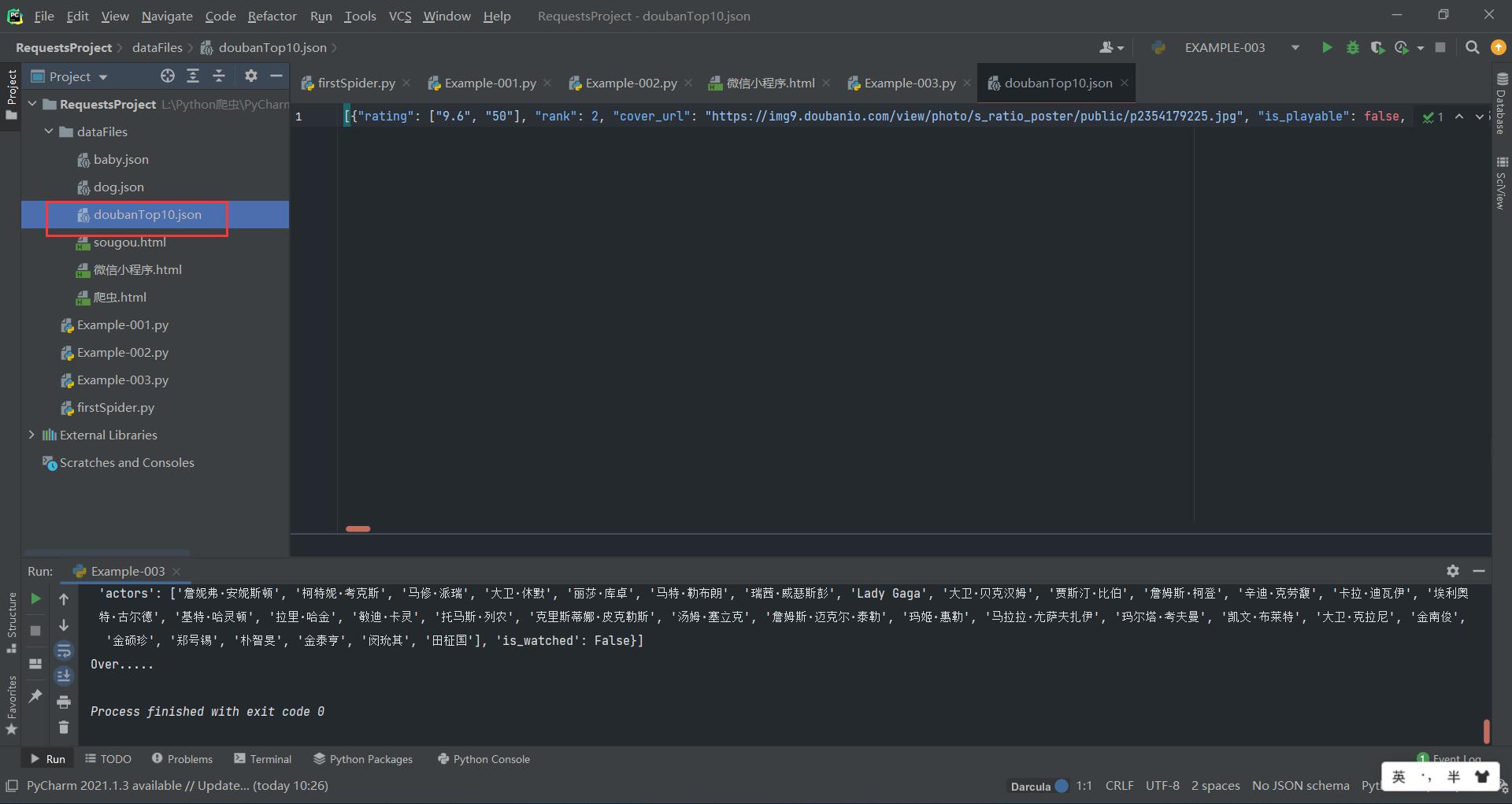Viewport: 1512px width, 804px height.
Task: Rerun Example-003 in Run panel
Action: click(35, 598)
